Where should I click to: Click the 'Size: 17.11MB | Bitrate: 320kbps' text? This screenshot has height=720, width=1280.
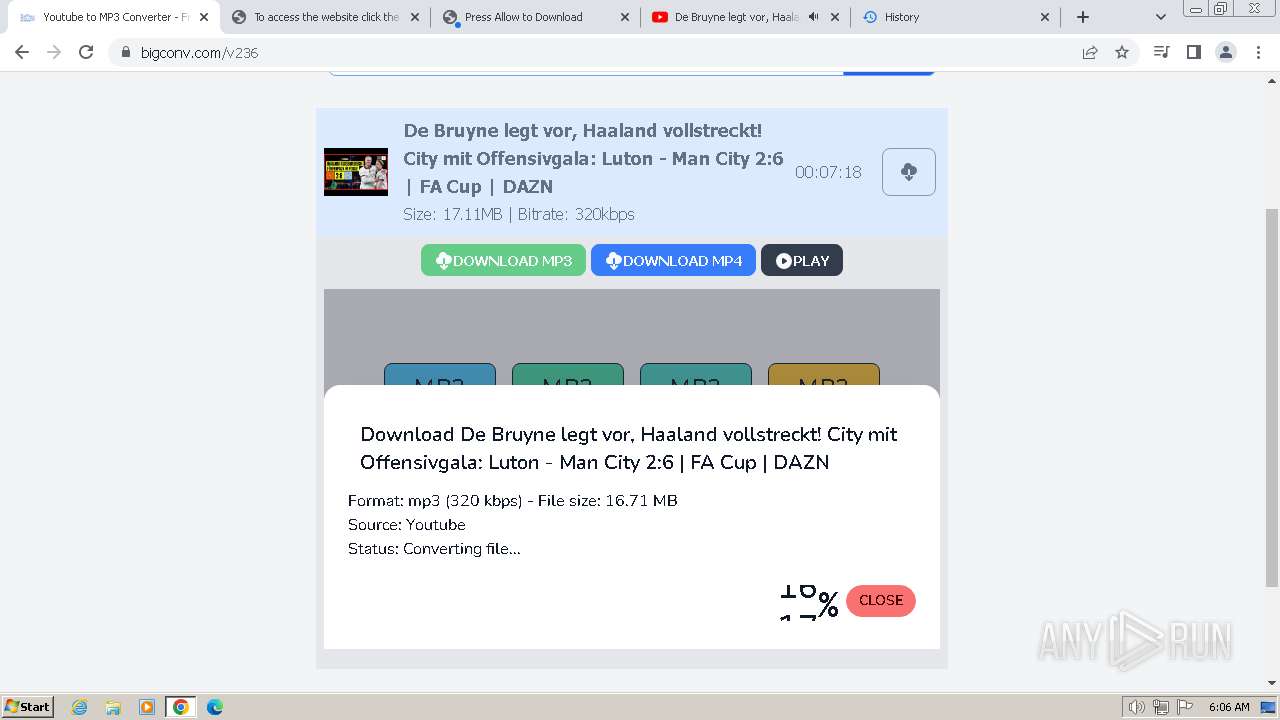[519, 214]
